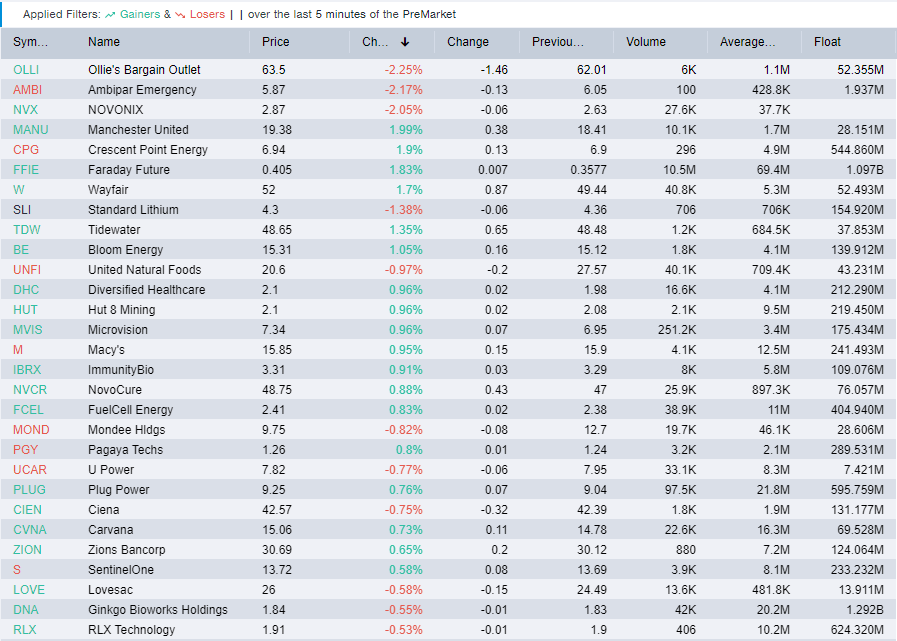Click the 48.65 price for Tidewater
The height and width of the screenshot is (641, 897).
[x=277, y=230]
